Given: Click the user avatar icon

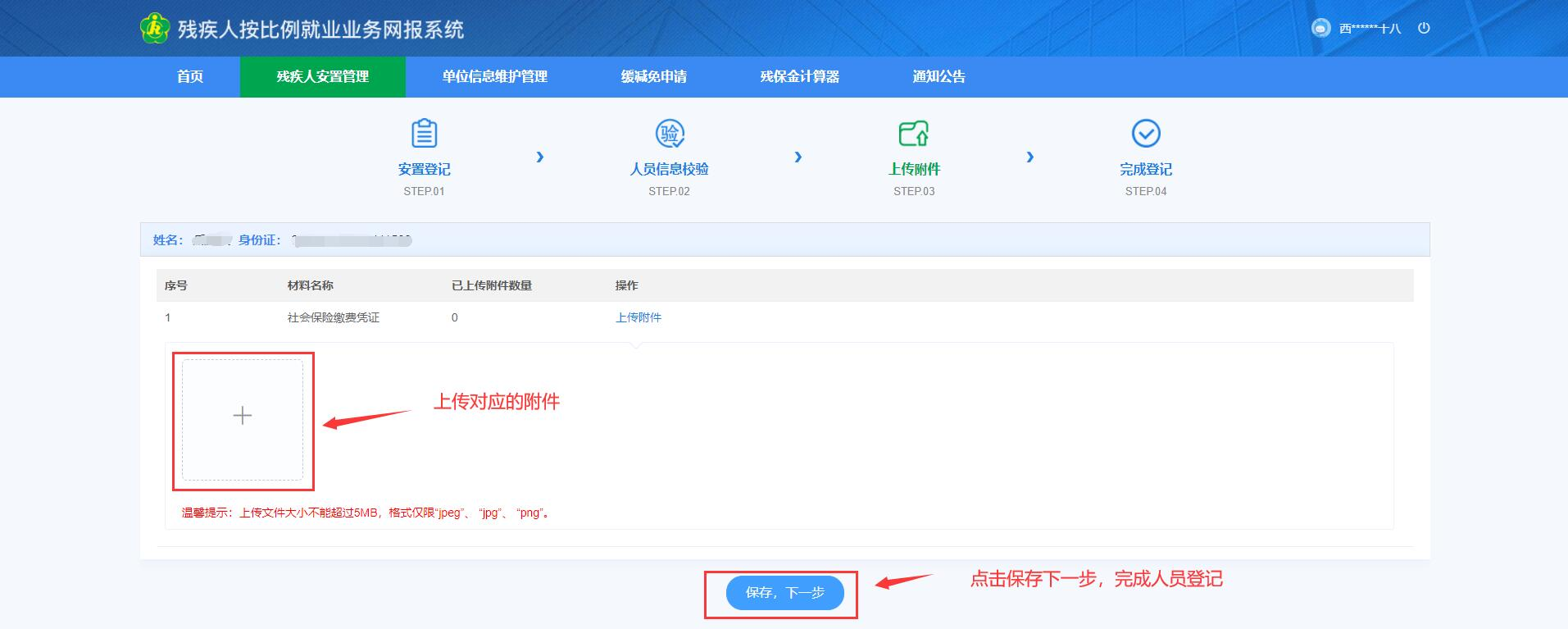Looking at the screenshot, I should tap(1320, 28).
